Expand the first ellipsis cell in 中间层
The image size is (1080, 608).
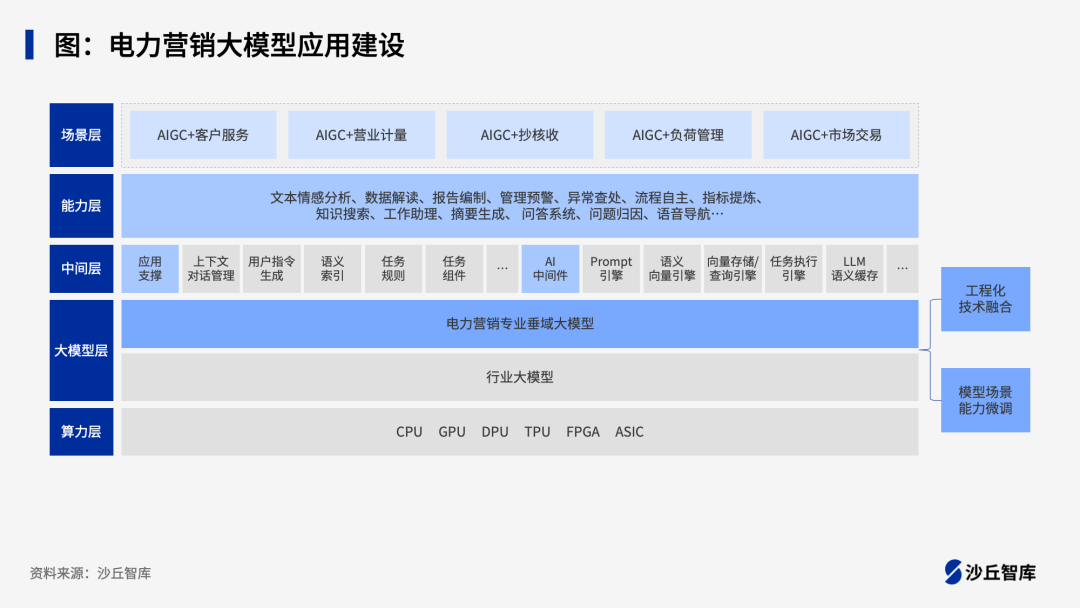pyautogui.click(x=502, y=268)
